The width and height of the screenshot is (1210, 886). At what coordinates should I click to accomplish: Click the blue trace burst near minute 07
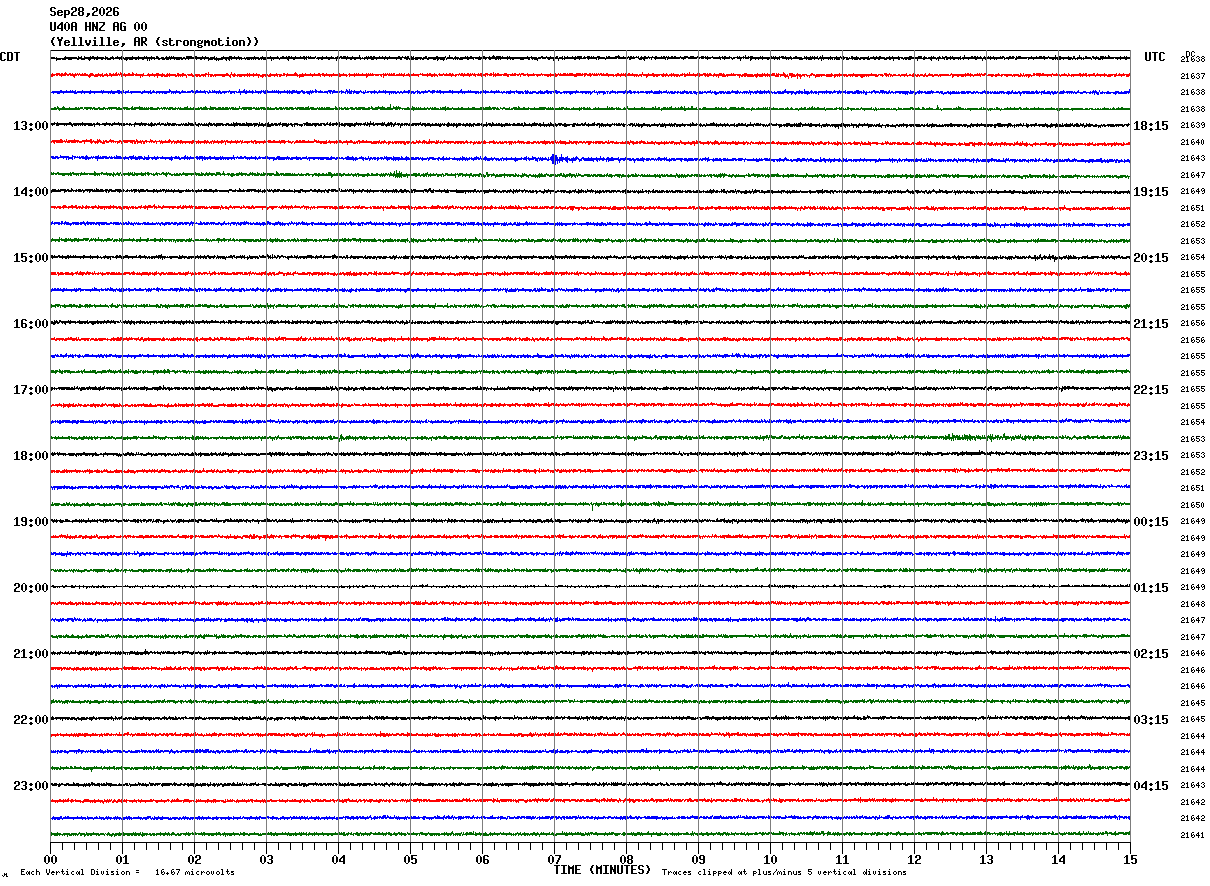(x=557, y=159)
